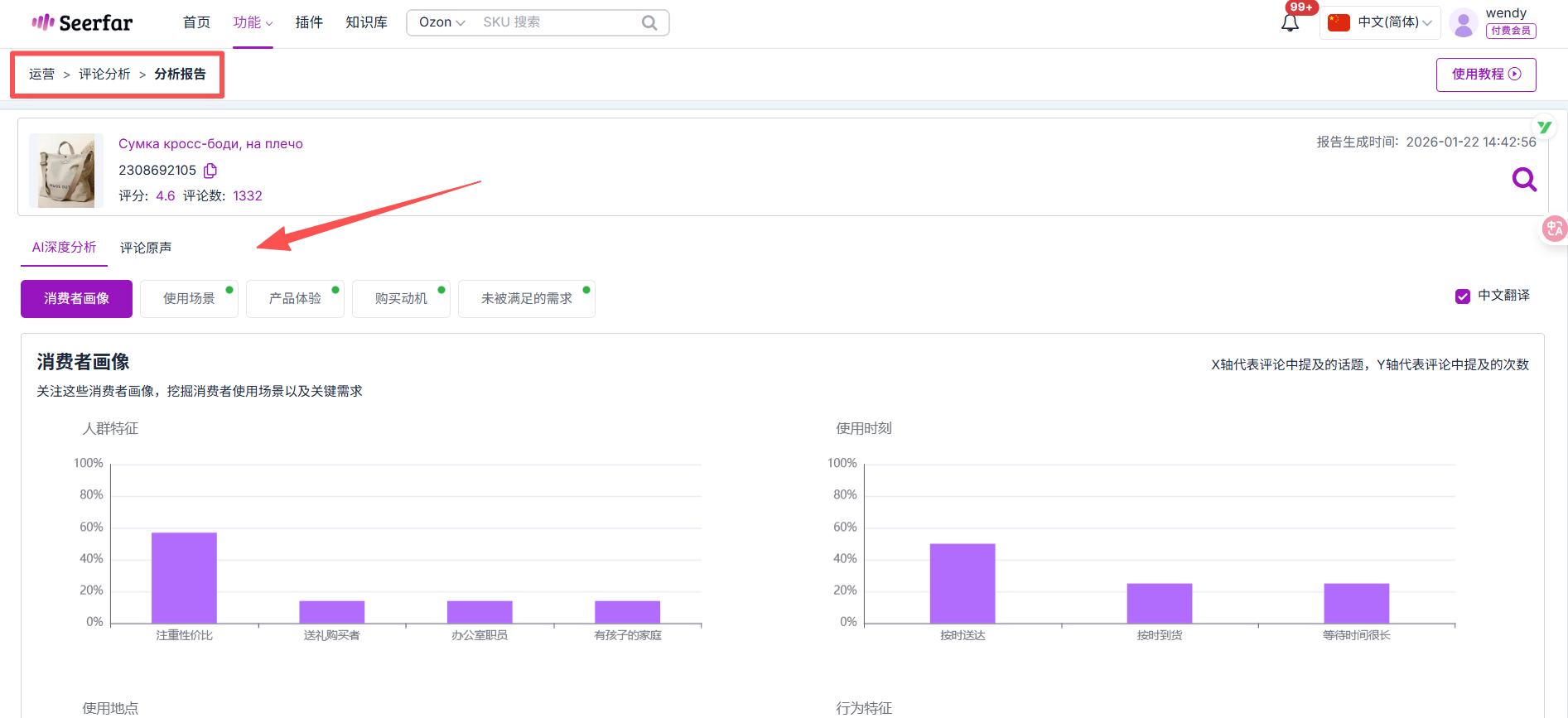Click the large purple search icon
This screenshot has height=718, width=1568.
point(1523,179)
